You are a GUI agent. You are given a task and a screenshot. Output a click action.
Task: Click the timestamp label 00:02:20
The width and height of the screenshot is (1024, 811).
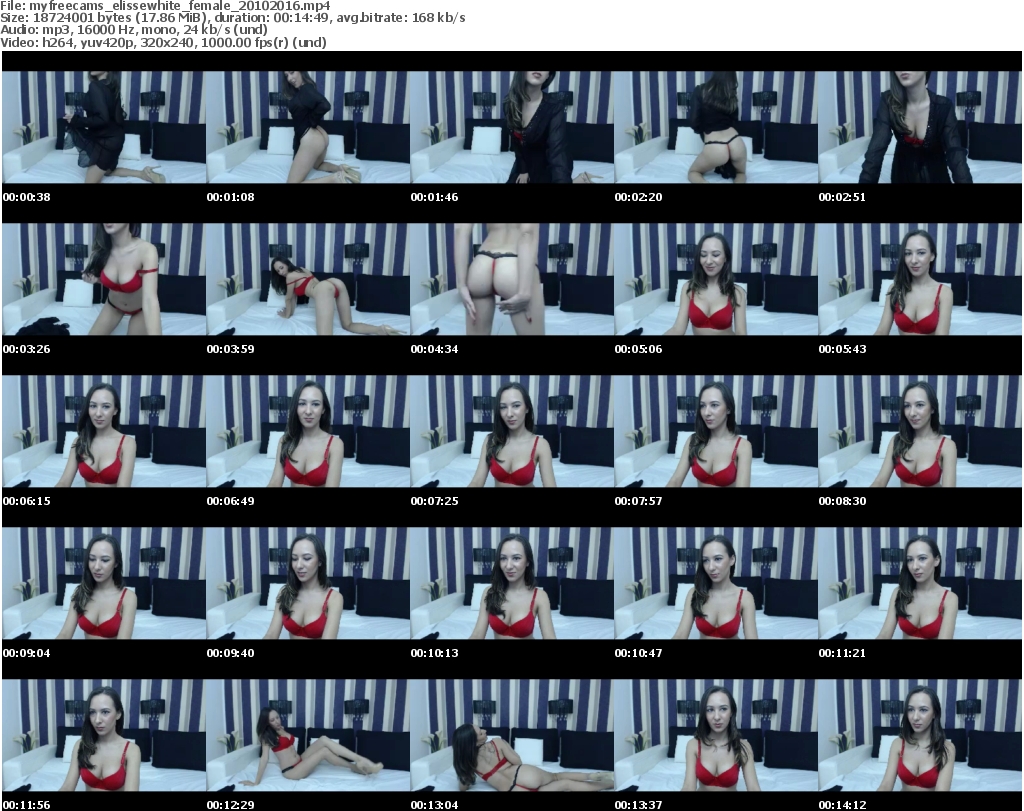point(638,197)
